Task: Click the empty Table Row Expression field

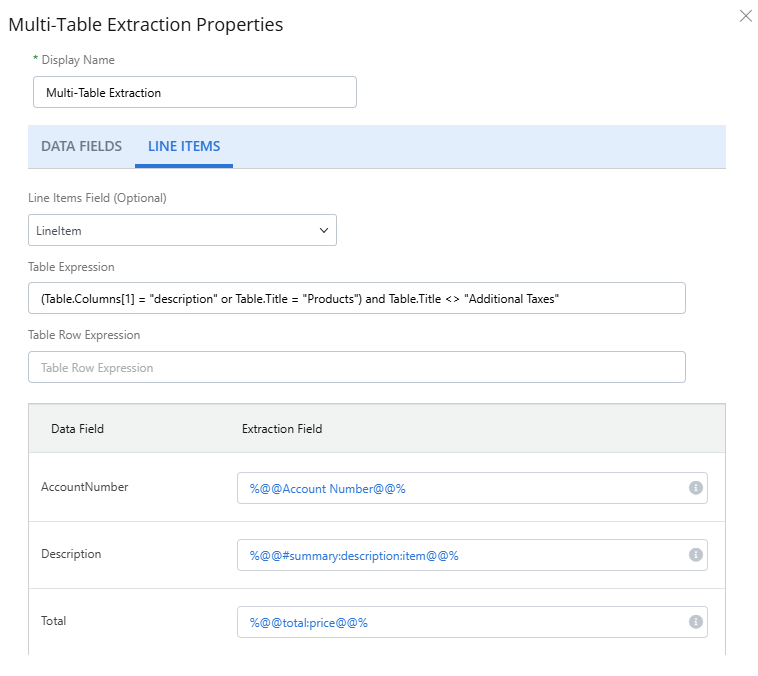Action: pyautogui.click(x=356, y=367)
